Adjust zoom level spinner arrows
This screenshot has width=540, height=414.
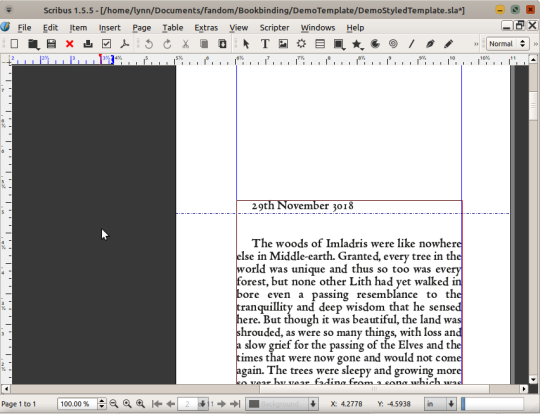(102, 404)
